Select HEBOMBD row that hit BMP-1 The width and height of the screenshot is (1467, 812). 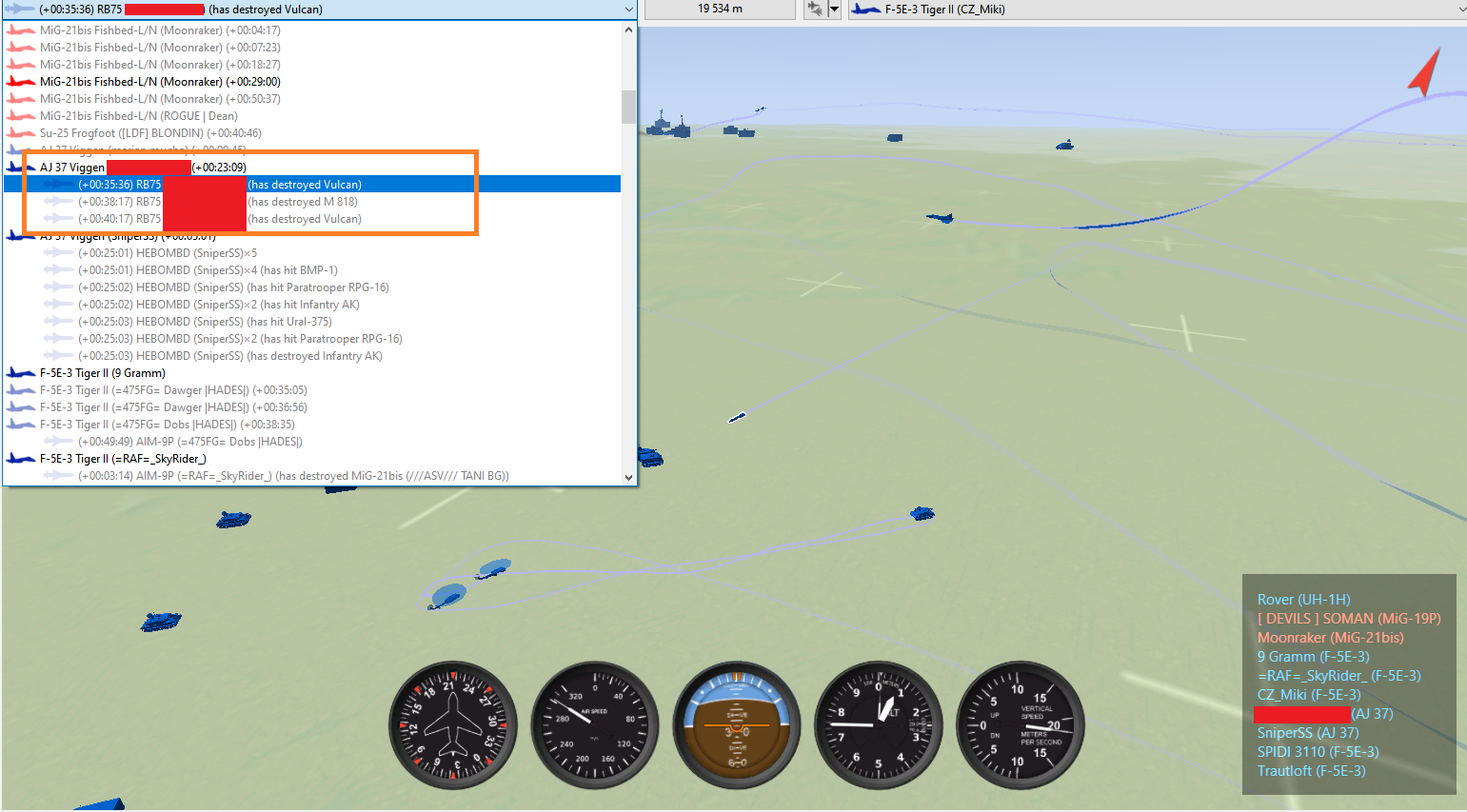tap(312, 270)
